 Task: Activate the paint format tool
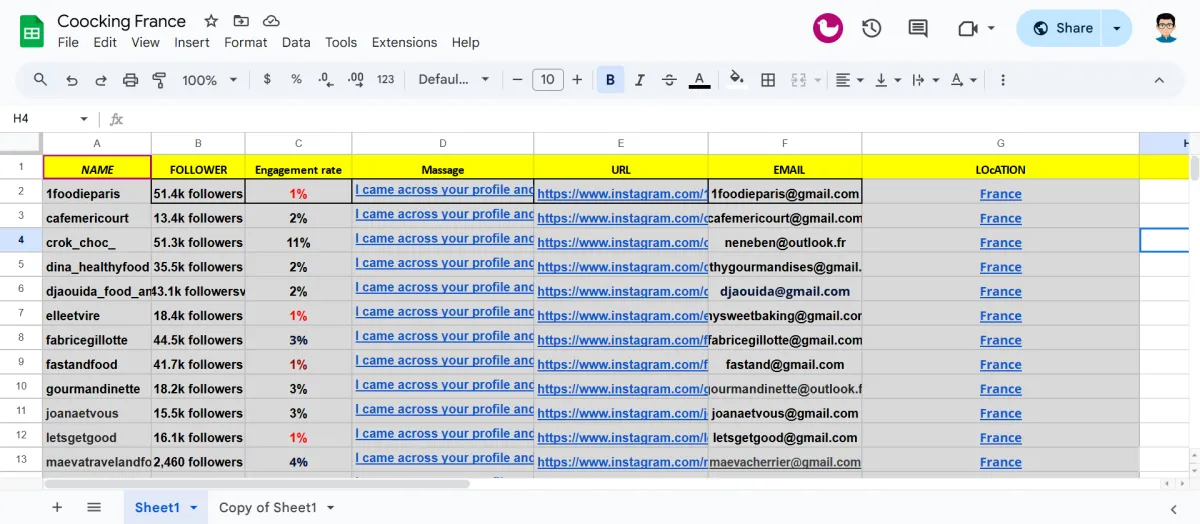(x=159, y=80)
